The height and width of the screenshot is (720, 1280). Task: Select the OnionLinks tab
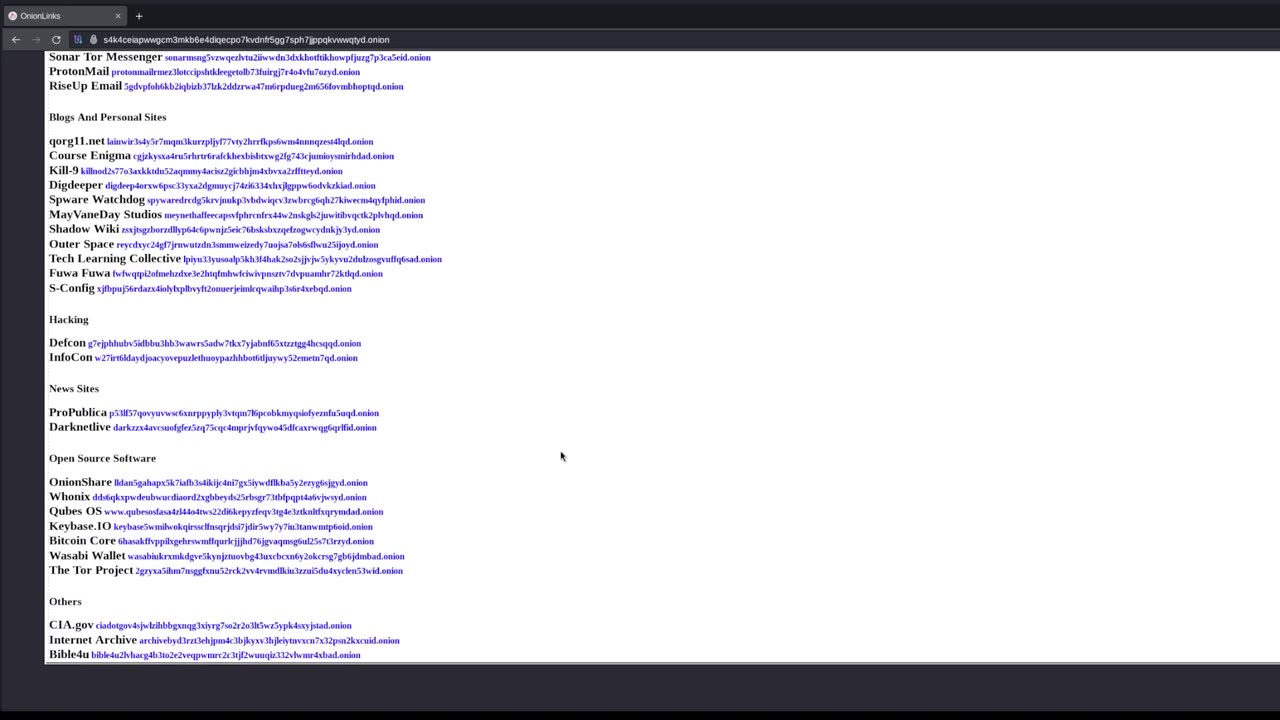(x=65, y=16)
